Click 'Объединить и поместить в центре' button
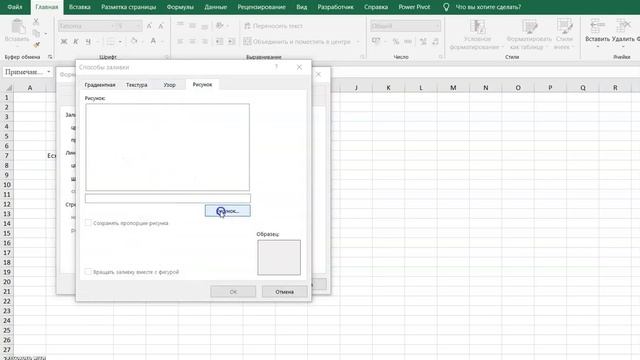The height and width of the screenshot is (360, 640). tap(297, 41)
